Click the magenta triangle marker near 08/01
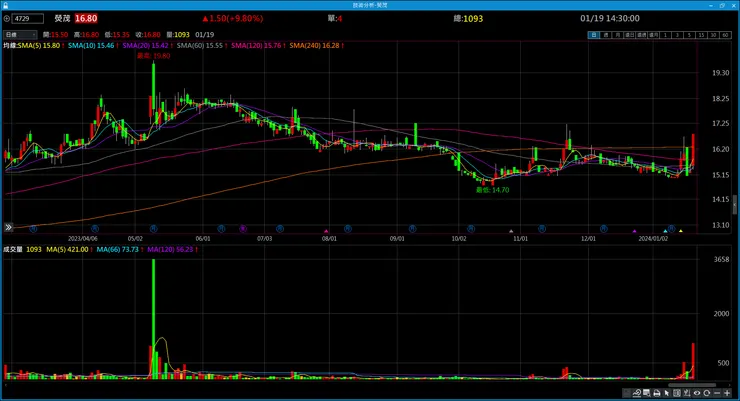 point(326,231)
